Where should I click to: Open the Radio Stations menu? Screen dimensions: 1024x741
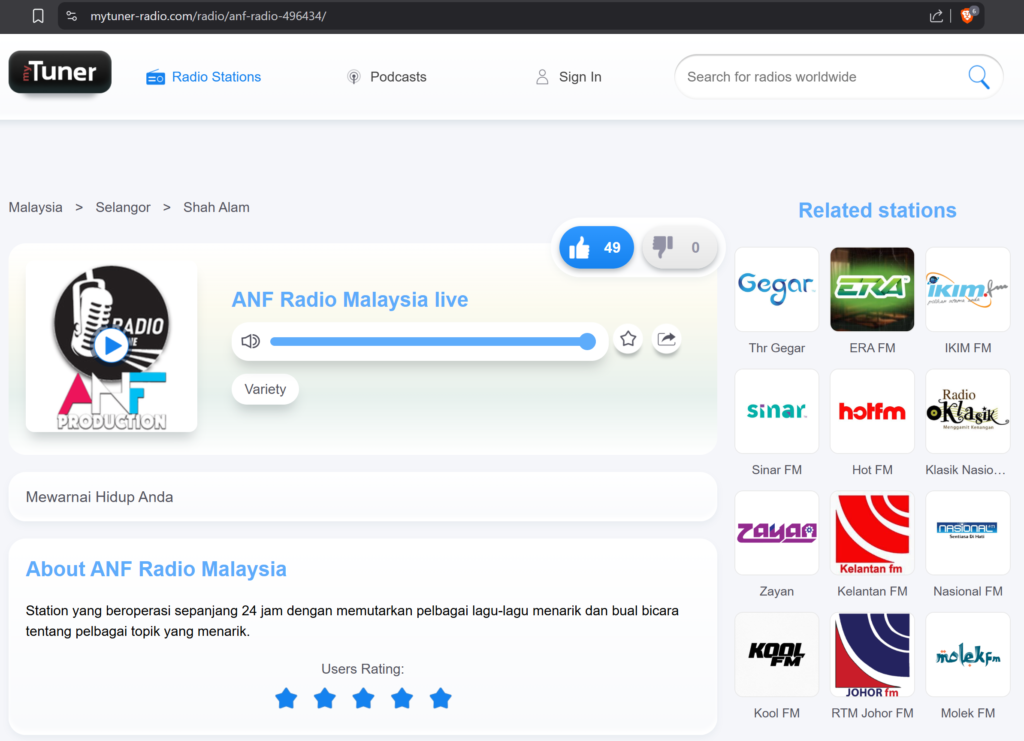point(204,77)
